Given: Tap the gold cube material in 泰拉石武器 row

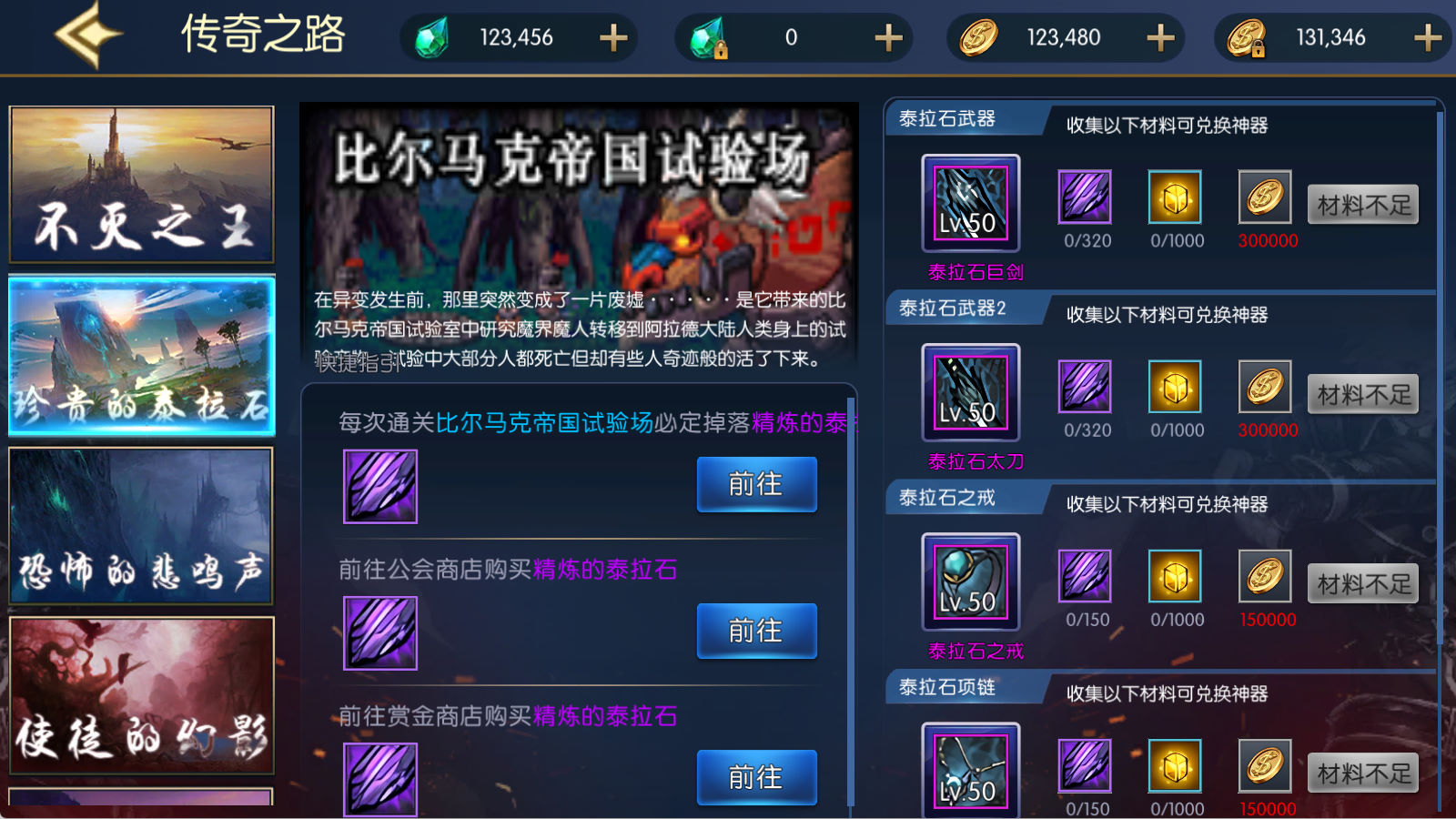Looking at the screenshot, I should coord(1175,197).
